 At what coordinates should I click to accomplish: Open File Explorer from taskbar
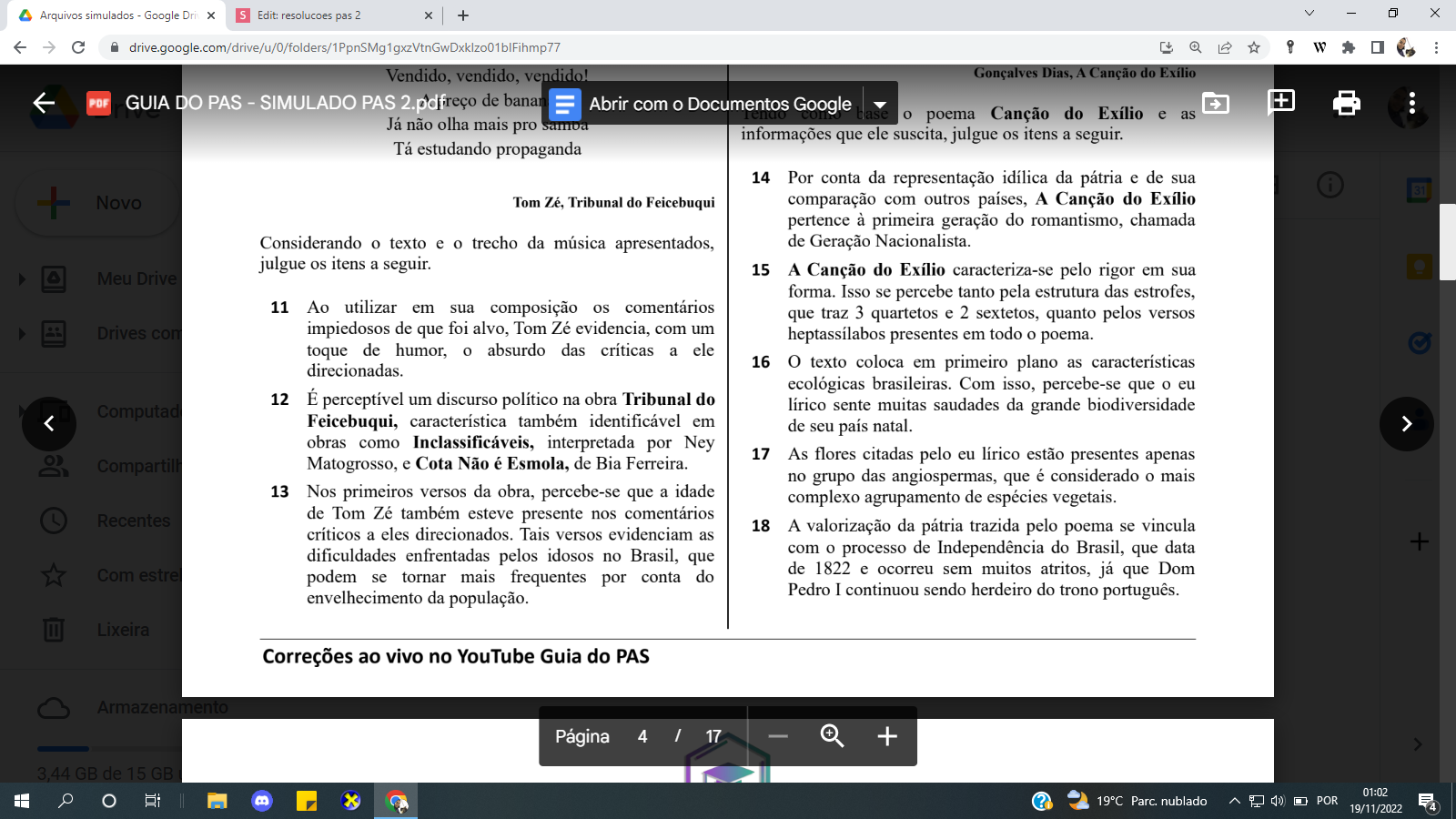(217, 801)
